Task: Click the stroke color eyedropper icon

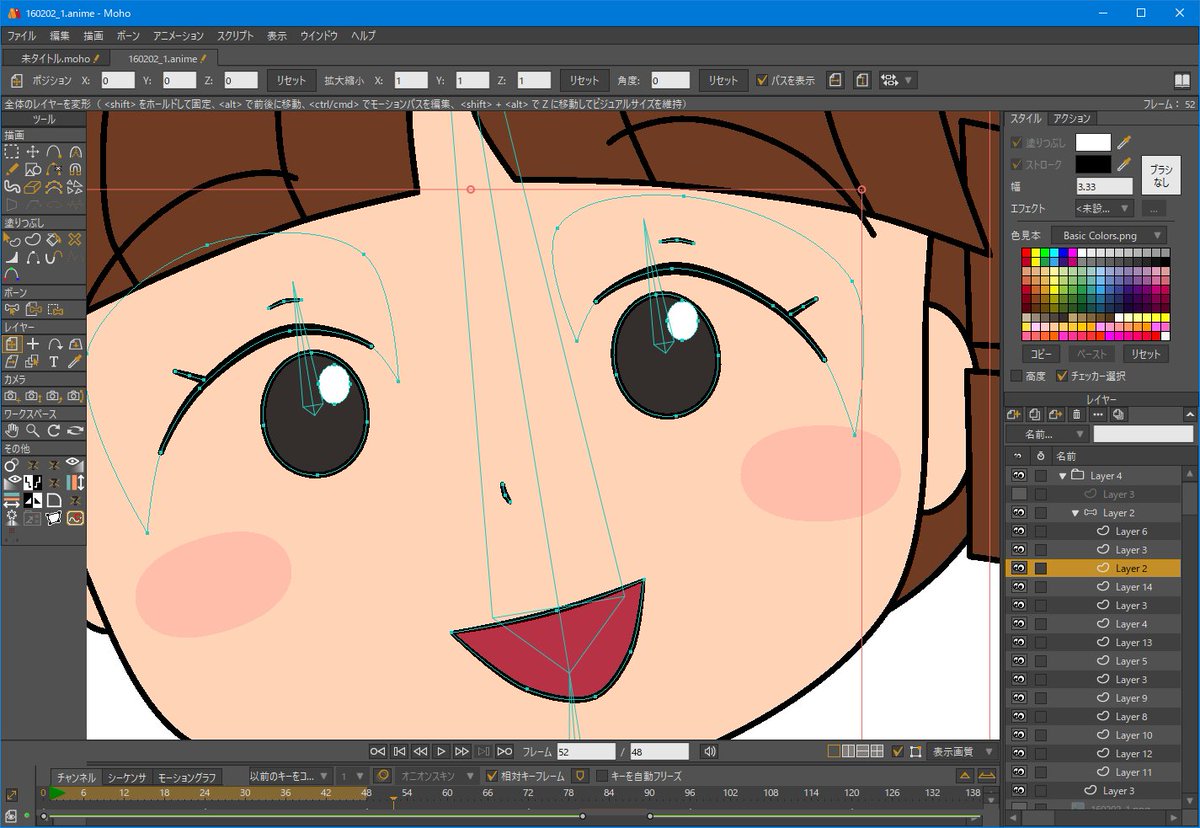Action: tap(1123, 163)
